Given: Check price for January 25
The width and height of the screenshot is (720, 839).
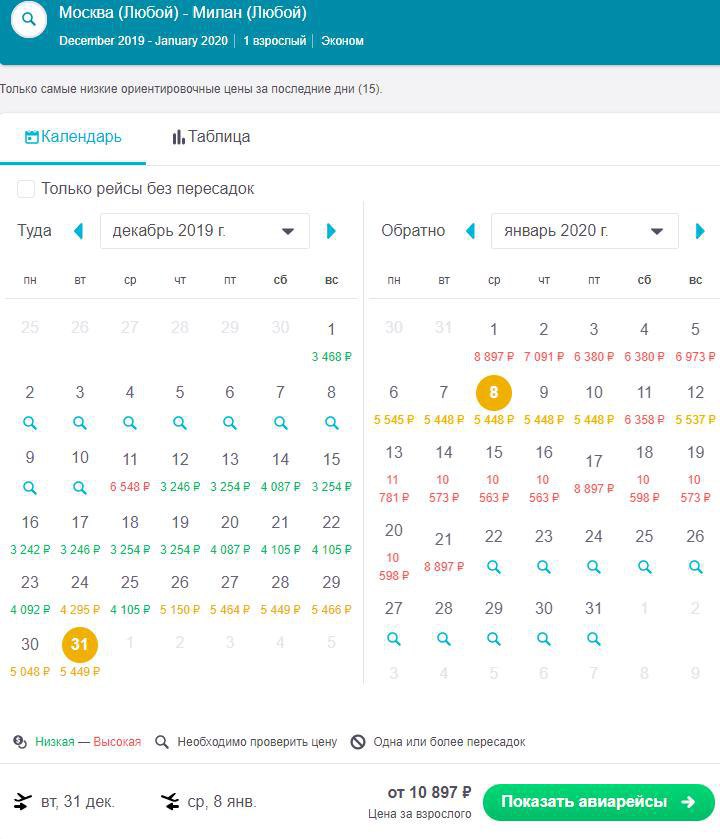Looking at the screenshot, I should tap(645, 567).
